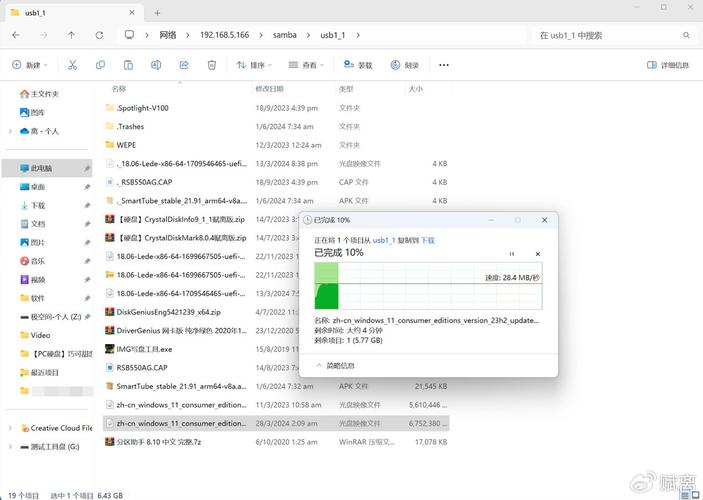Refresh the current folder view

[x=99, y=35]
